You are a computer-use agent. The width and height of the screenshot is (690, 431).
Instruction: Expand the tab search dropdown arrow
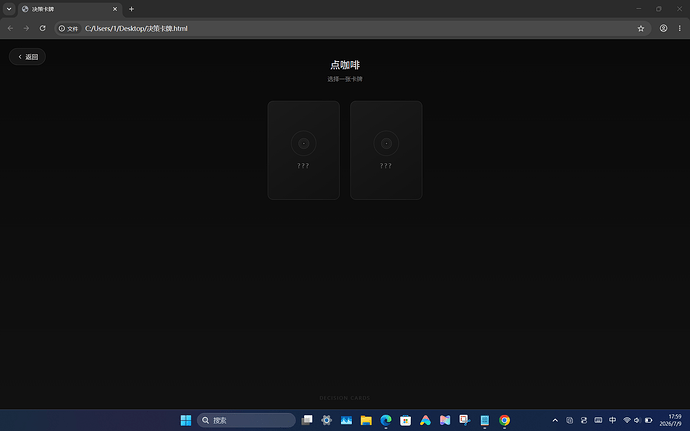9,9
